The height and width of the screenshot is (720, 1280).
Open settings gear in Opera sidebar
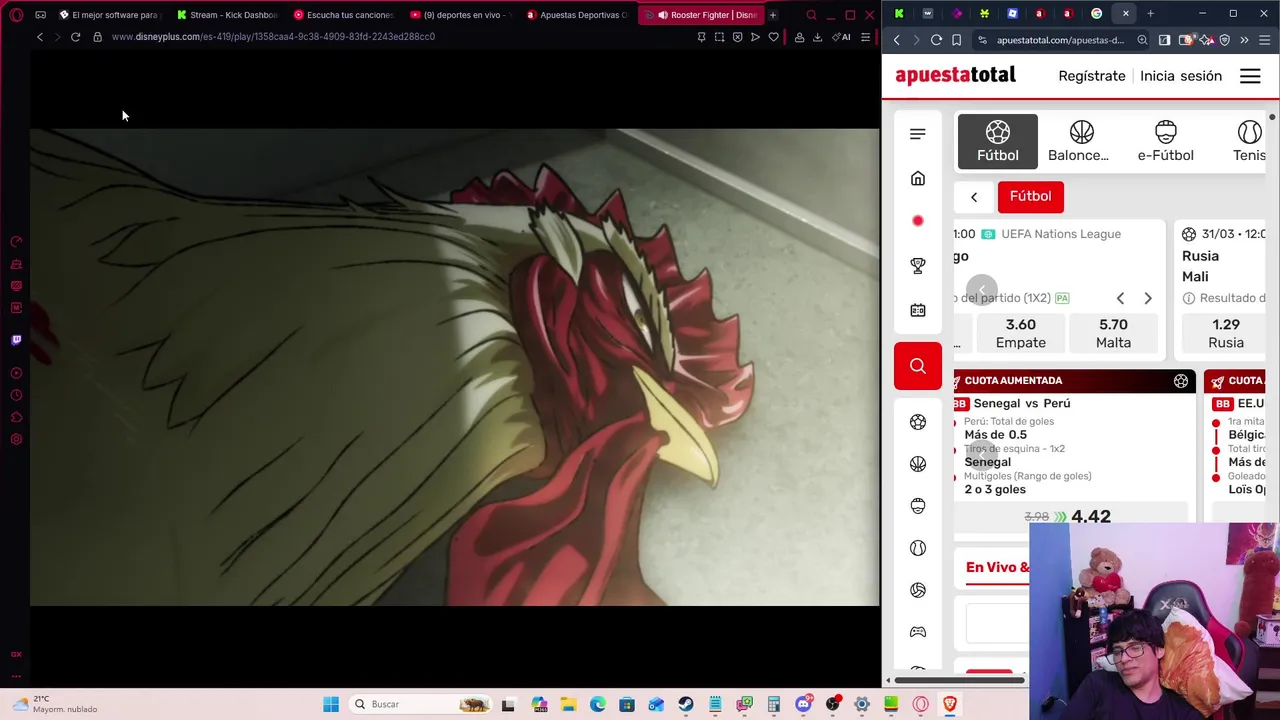(16, 439)
